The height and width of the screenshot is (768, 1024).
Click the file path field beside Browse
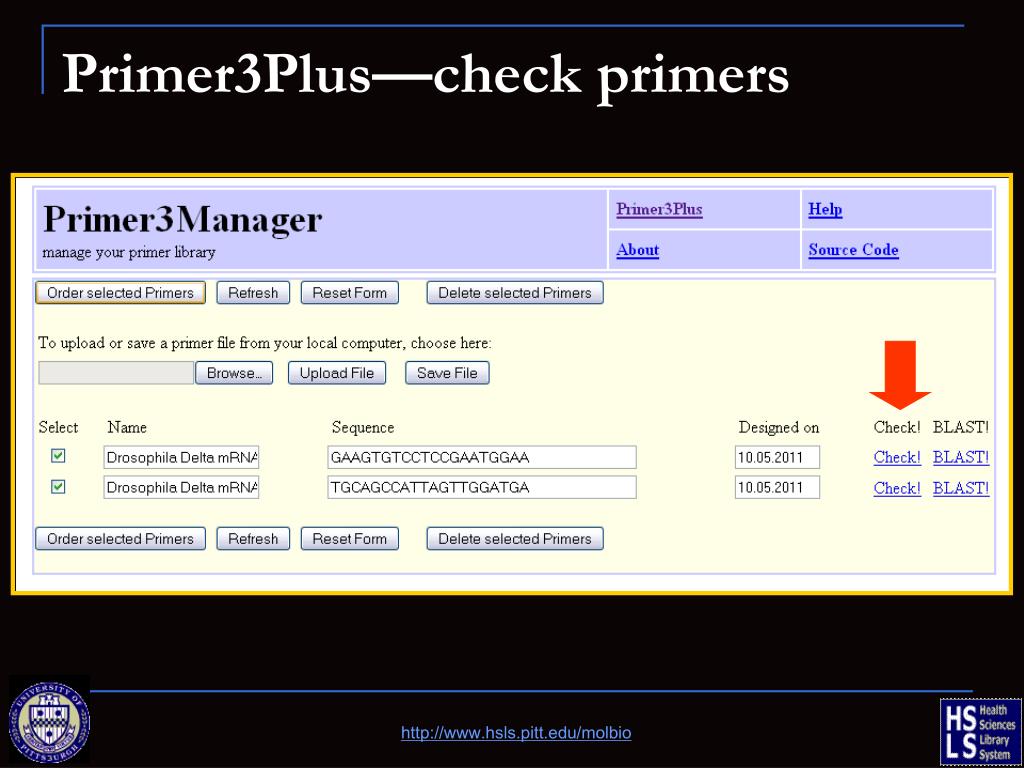[x=116, y=373]
